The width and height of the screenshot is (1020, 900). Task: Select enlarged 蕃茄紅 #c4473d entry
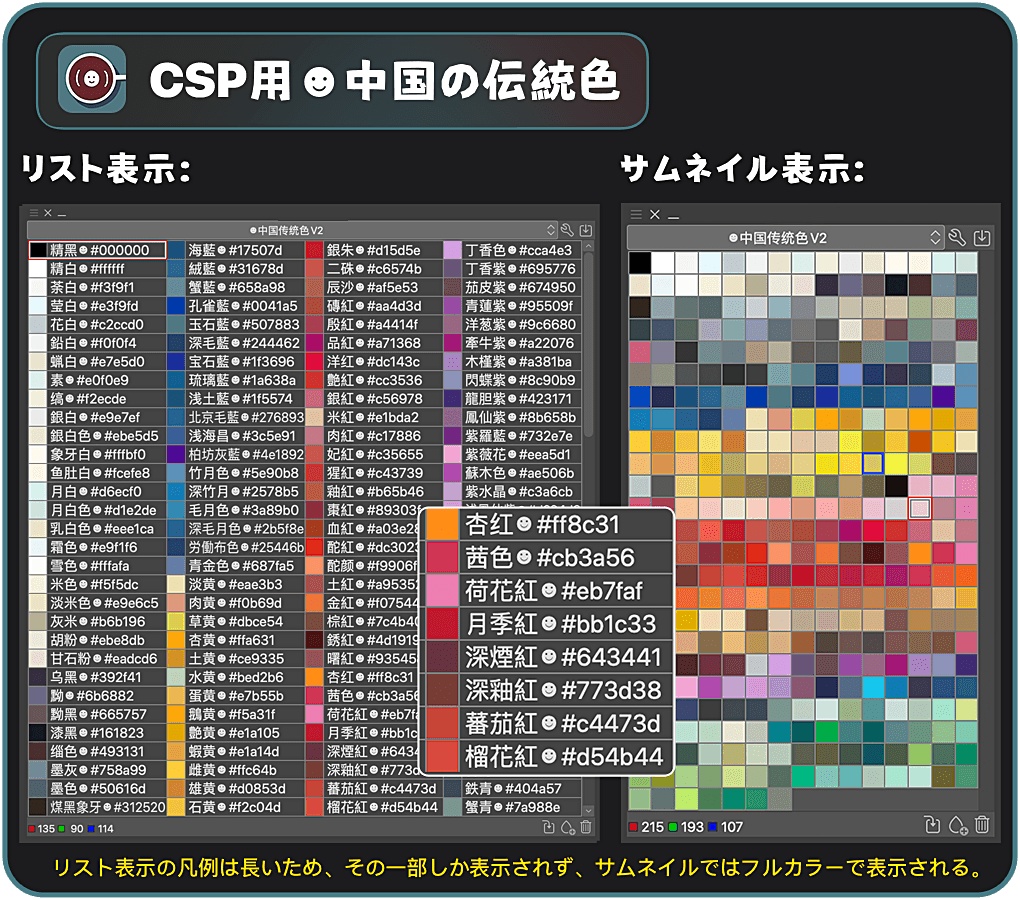[548, 724]
